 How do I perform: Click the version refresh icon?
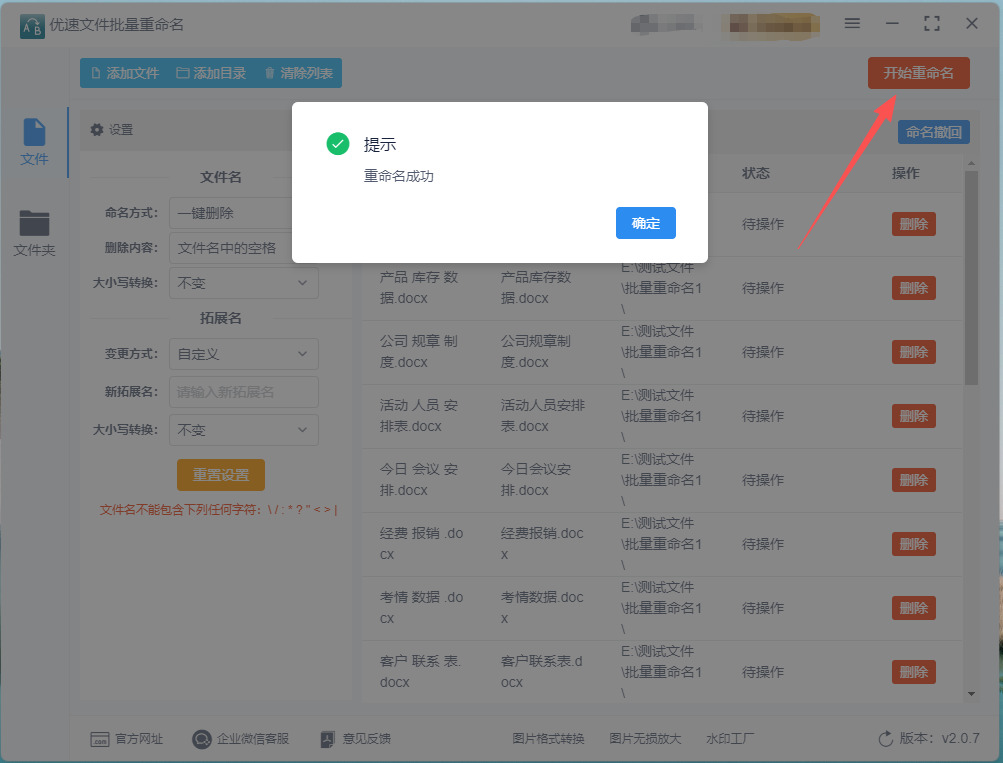click(885, 739)
